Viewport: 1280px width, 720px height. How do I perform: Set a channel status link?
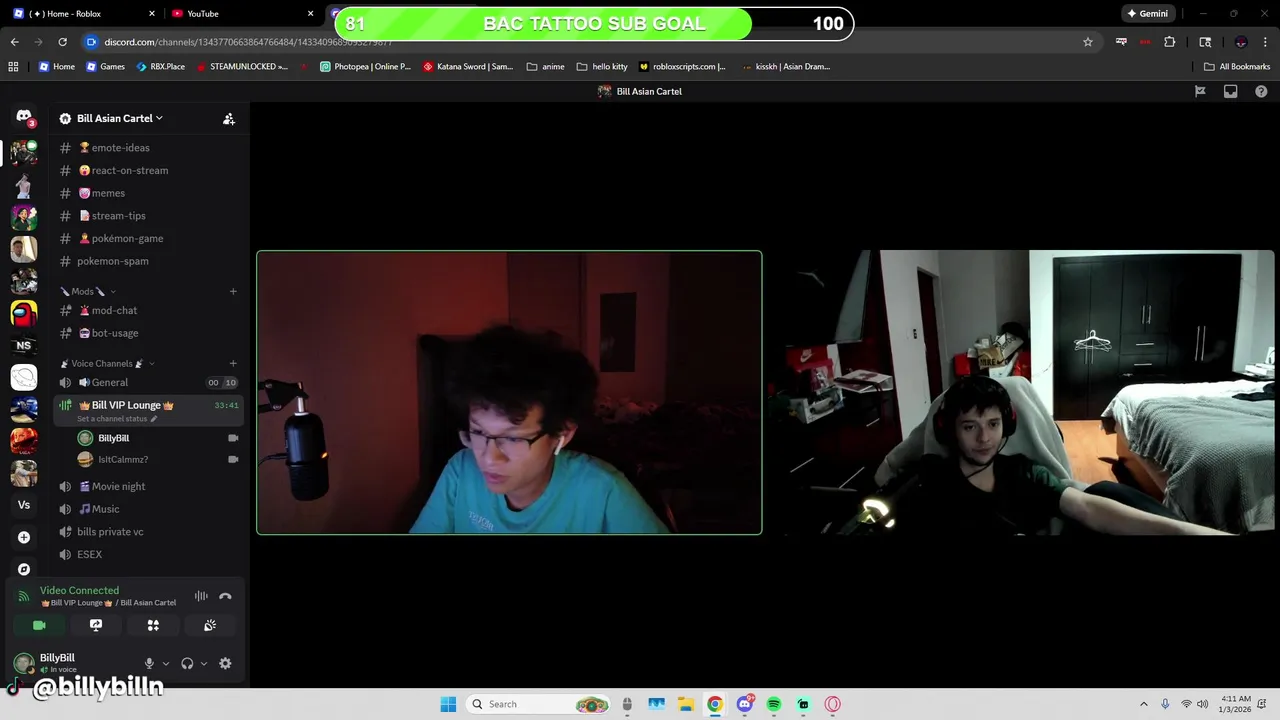click(117, 418)
